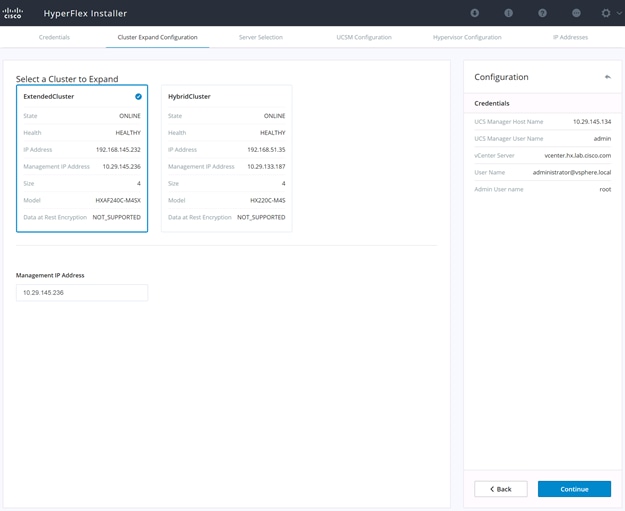Screen dimensions: 625x511
Task: Click HybridCluster management IP 10.29.133.187
Action: tap(266, 167)
